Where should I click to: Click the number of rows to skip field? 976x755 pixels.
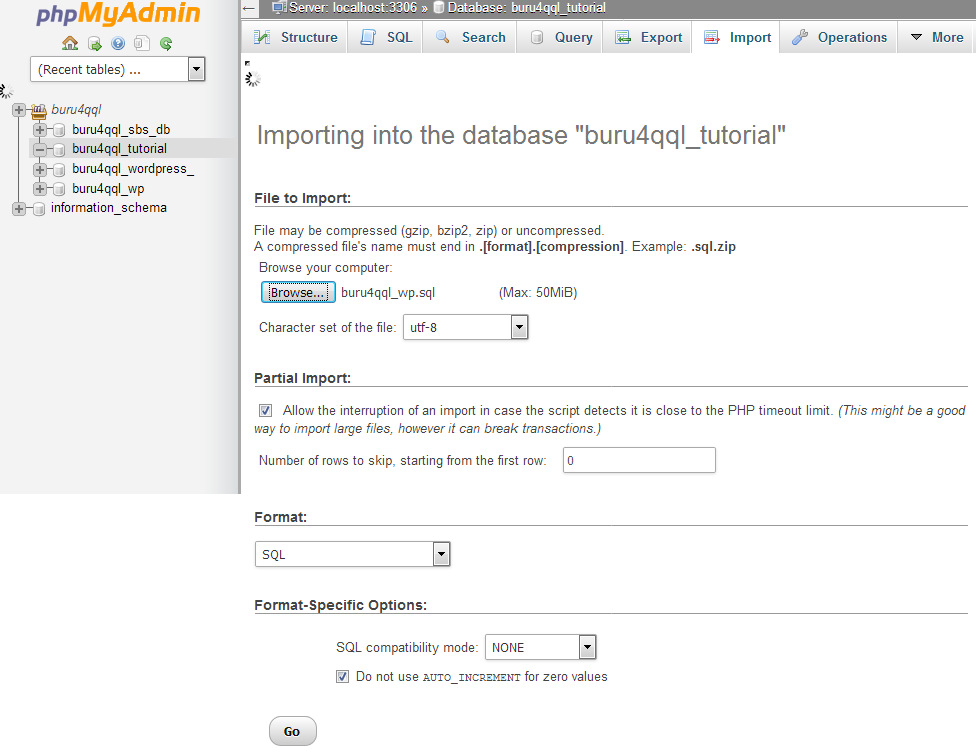(x=638, y=460)
